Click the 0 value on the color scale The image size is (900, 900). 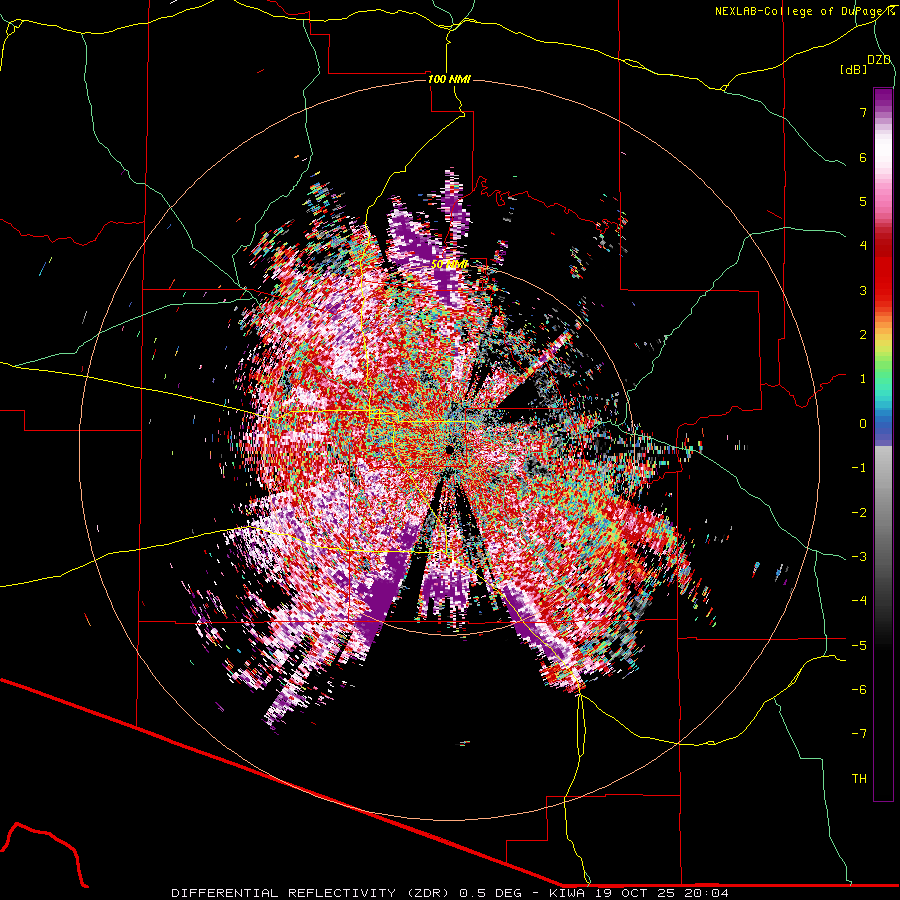coord(863,424)
